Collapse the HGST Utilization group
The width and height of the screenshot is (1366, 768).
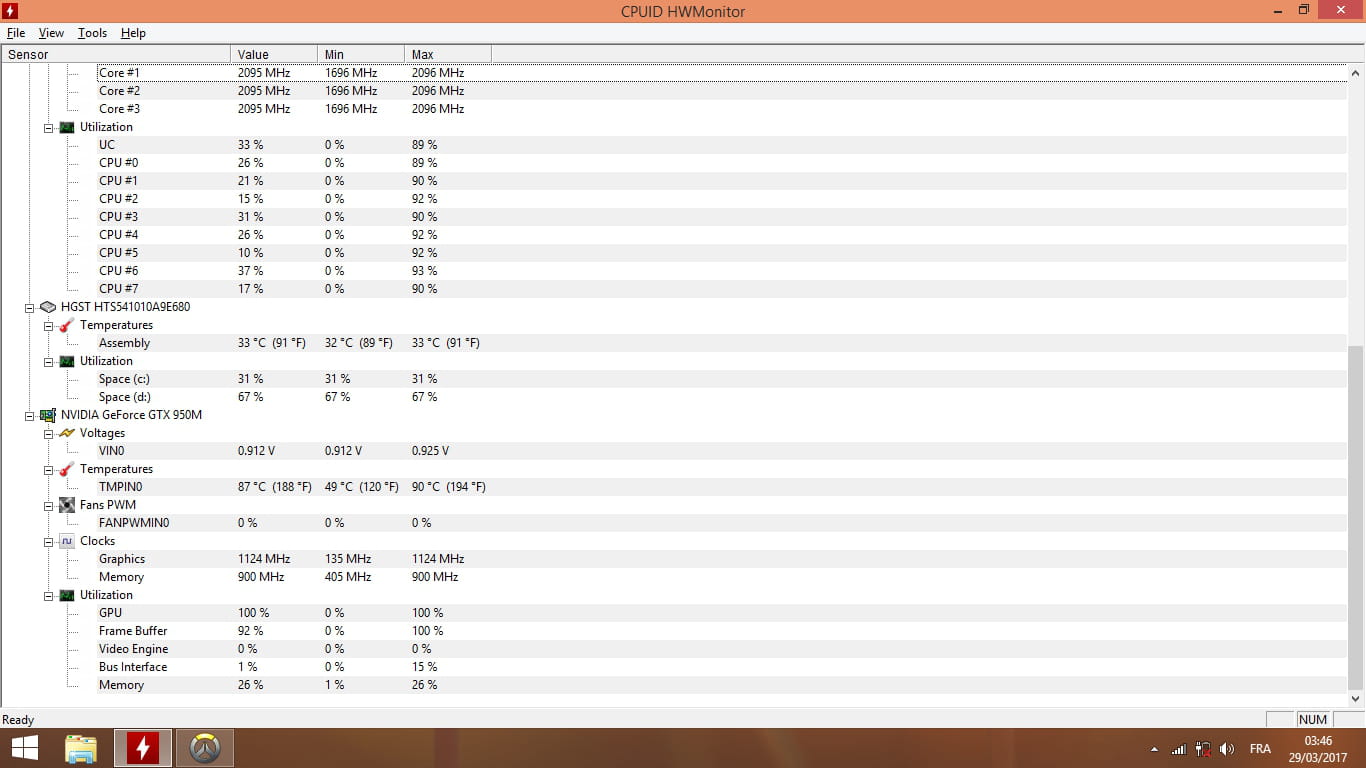(x=48, y=361)
